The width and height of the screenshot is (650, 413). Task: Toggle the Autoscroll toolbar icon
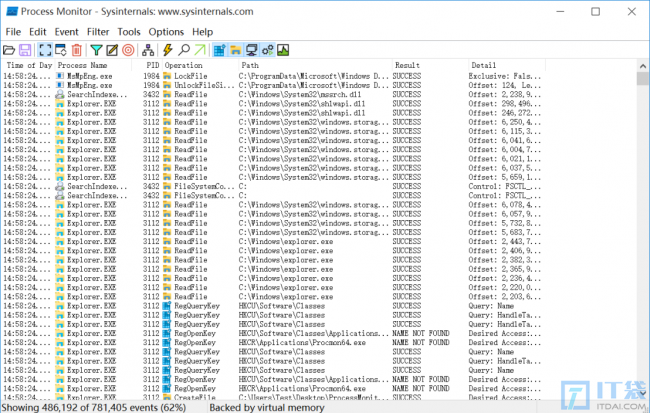(61, 50)
